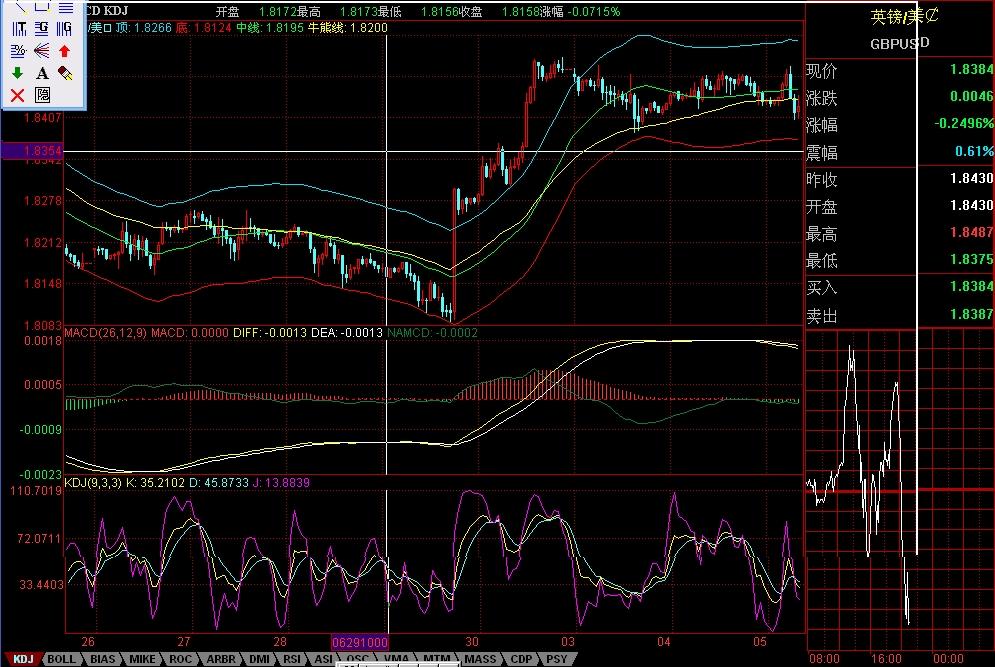995x667 pixels.
Task: Pick the green down arrow marker tool
Action: point(17,73)
